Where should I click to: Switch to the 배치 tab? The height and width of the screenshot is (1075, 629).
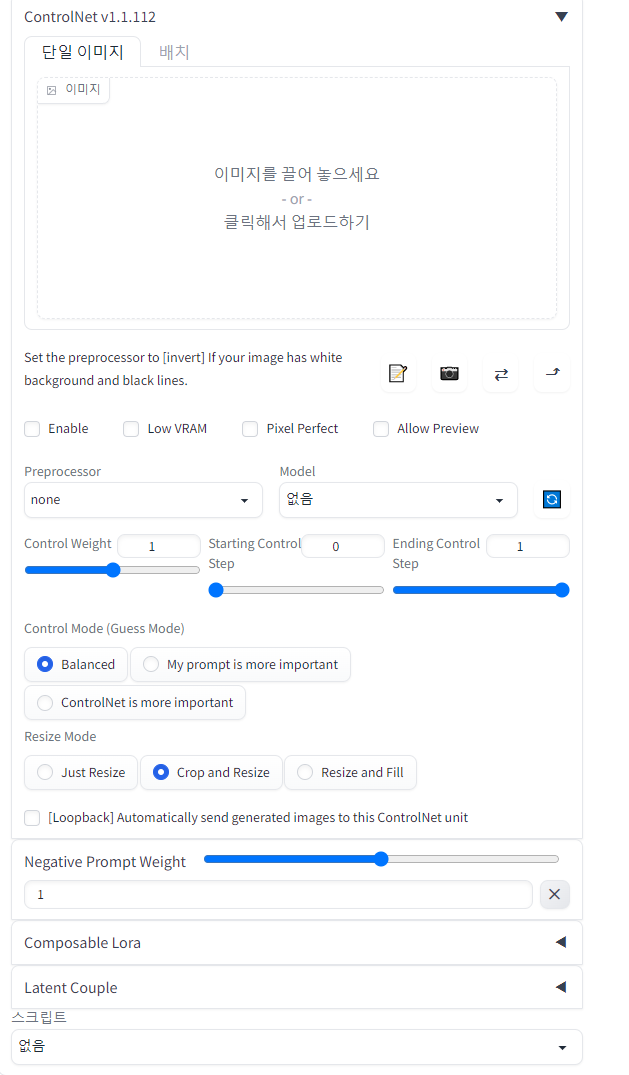[174, 51]
